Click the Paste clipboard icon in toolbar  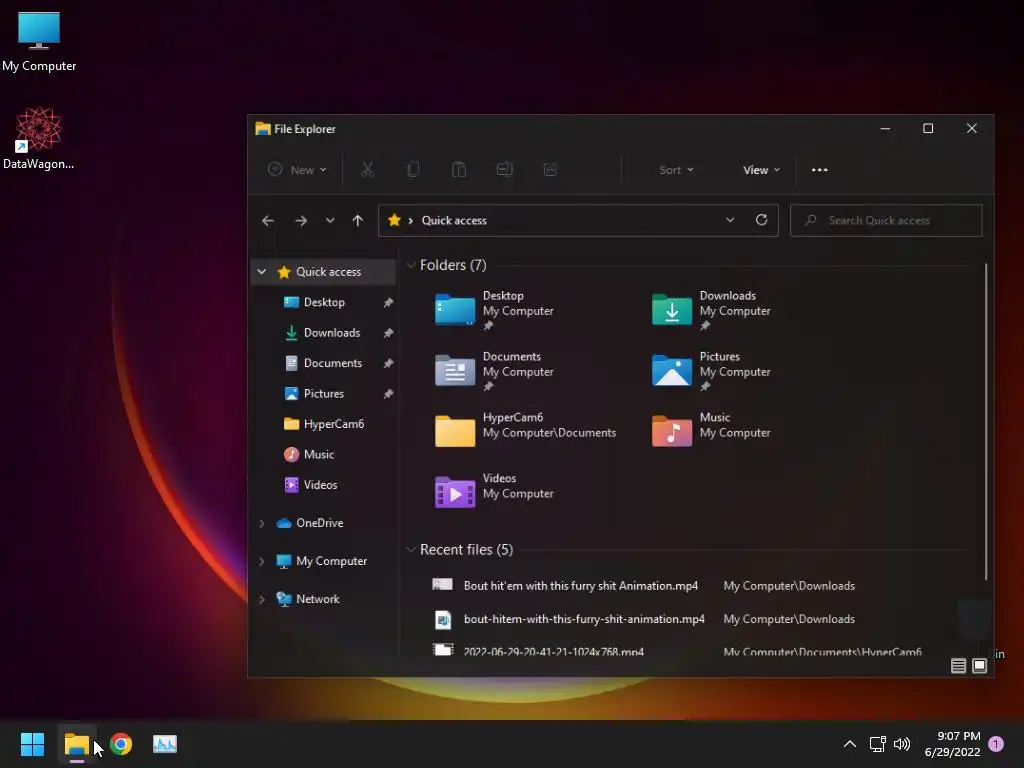459,170
